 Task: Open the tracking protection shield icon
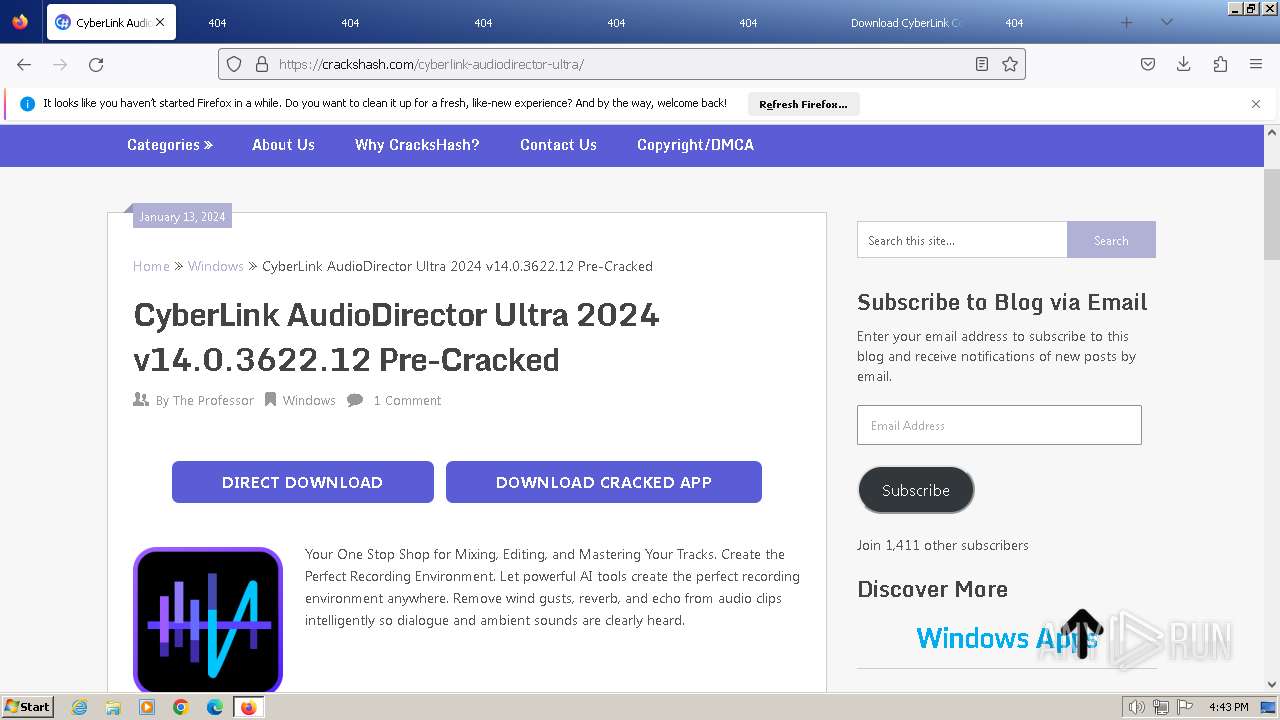pyautogui.click(x=234, y=64)
